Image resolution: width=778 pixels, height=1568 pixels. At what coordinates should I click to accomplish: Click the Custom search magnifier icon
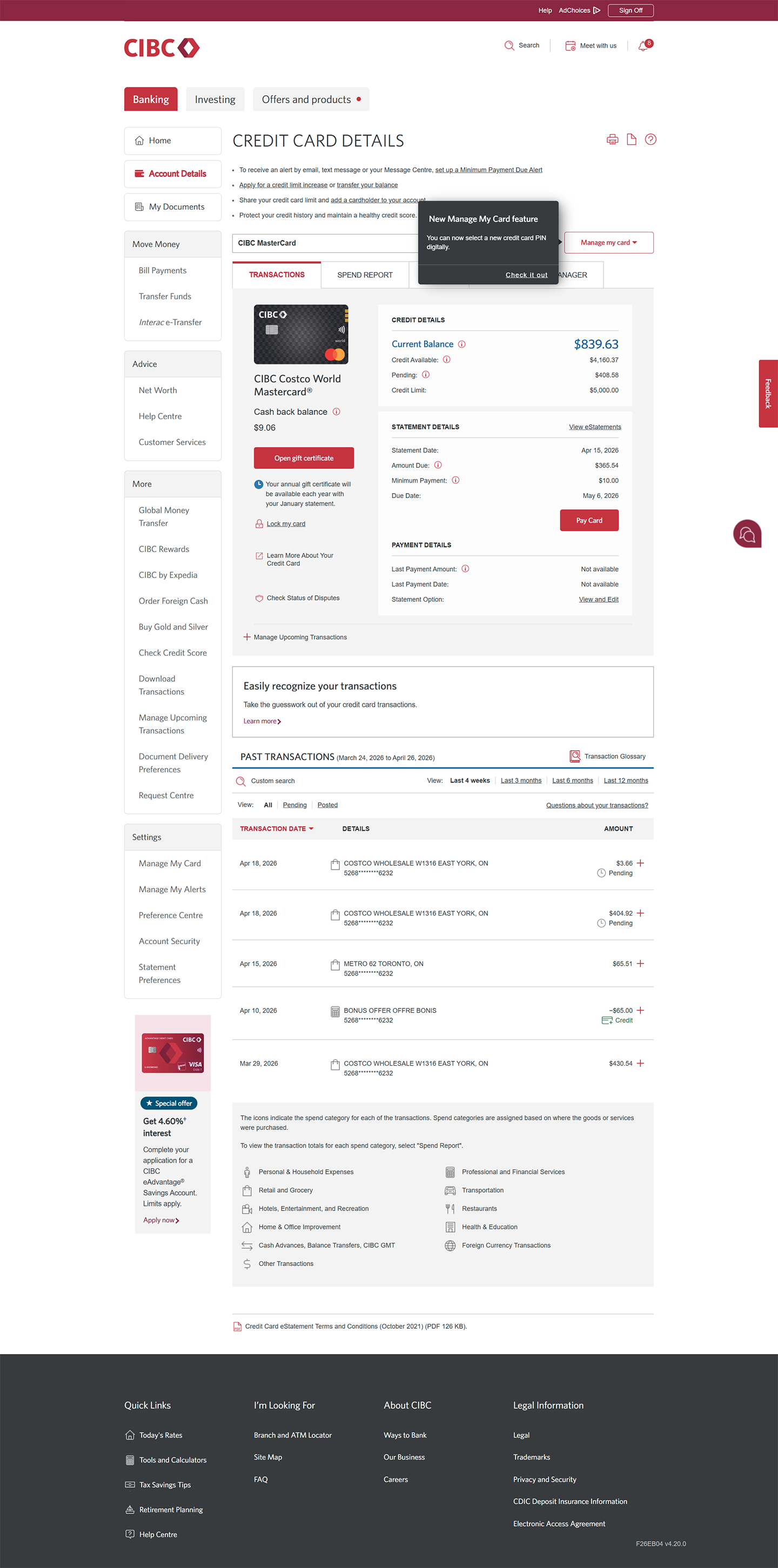(x=241, y=782)
